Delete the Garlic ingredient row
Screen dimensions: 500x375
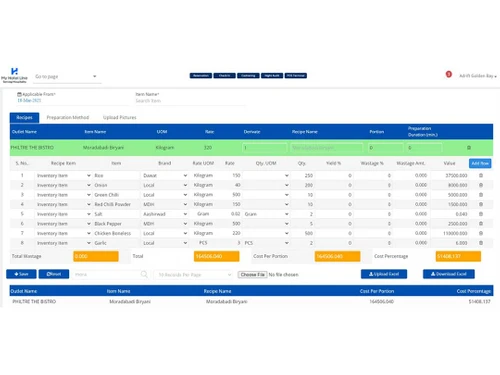tap(481, 243)
